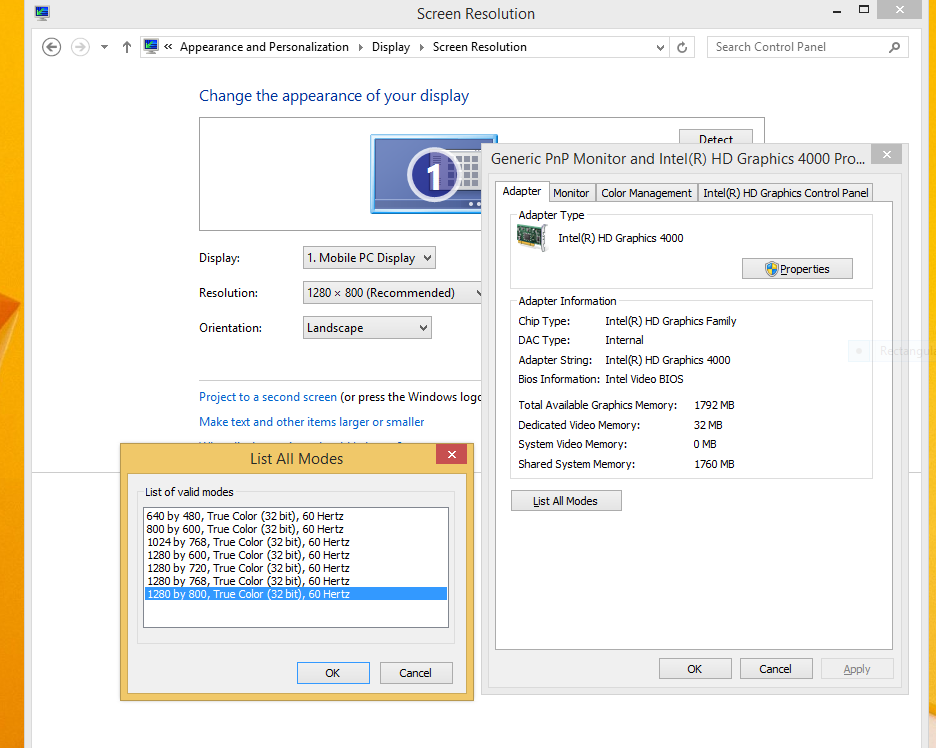The height and width of the screenshot is (748, 936).
Task: Open the Orientation dropdown
Action: [x=367, y=328]
